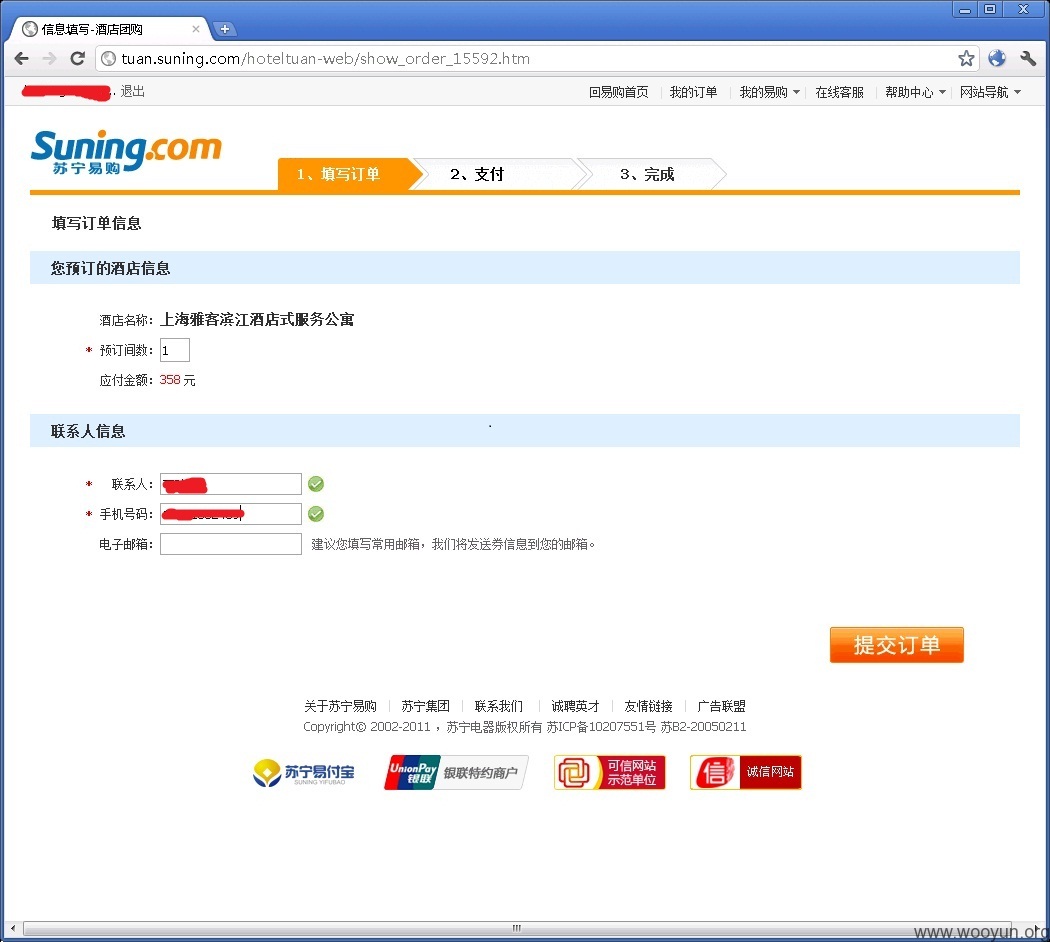Click the 可信网站示范单位 badge
Viewport: 1050px width, 942px height.
(x=609, y=773)
